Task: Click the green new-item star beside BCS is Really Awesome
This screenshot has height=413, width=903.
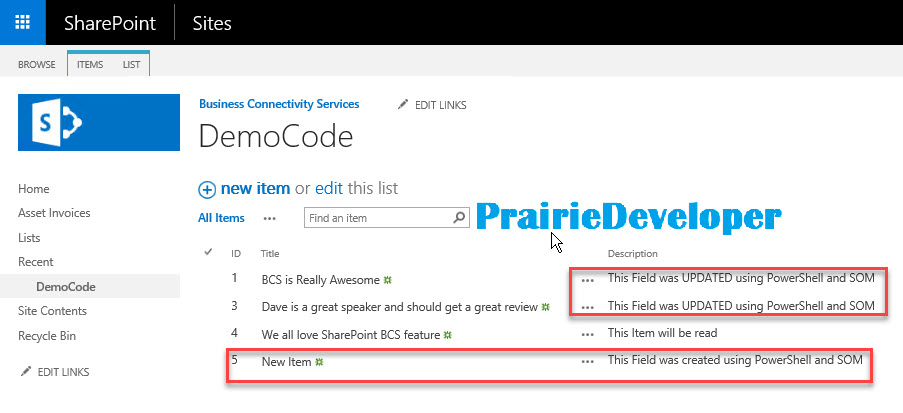Action: [388, 280]
